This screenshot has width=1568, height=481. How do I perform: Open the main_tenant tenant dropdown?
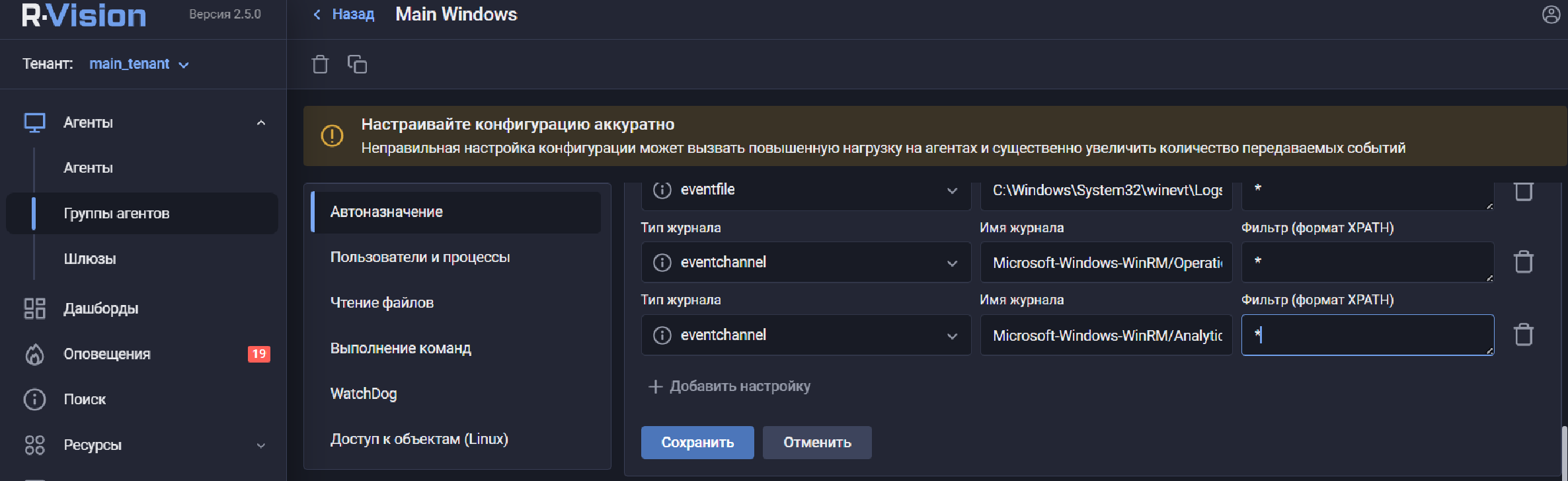coord(139,64)
